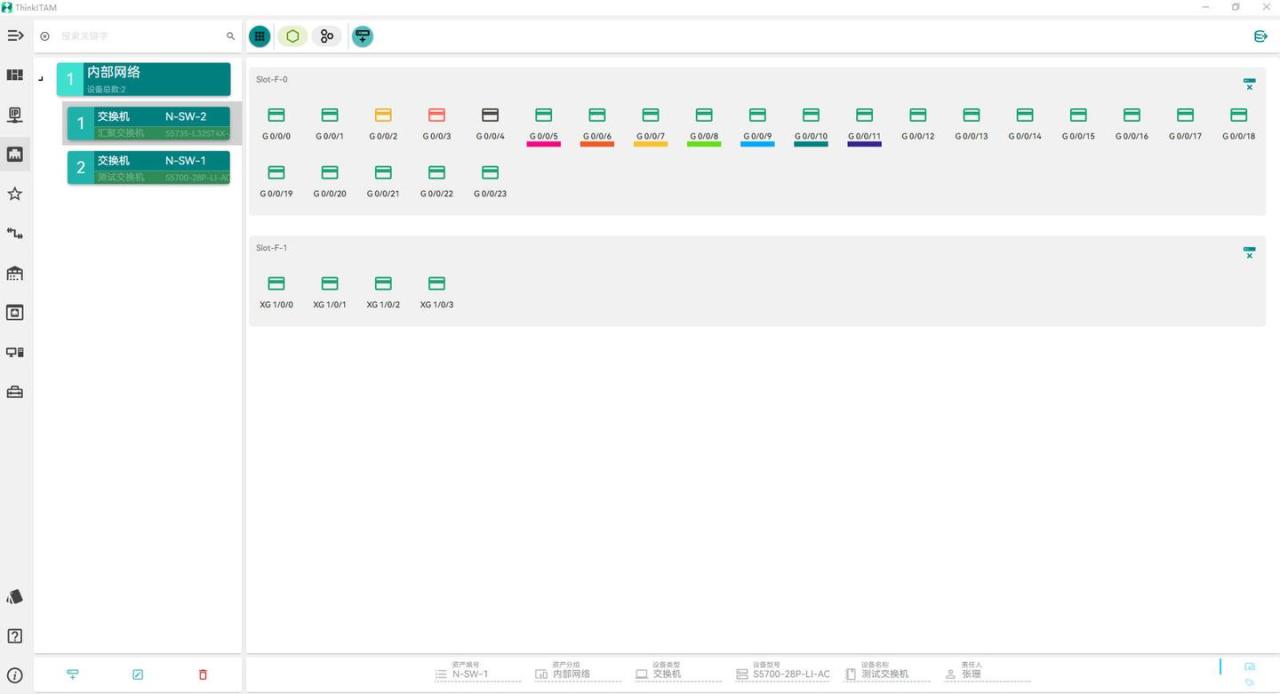The width and height of the screenshot is (1280, 694).
Task: Open the search filter options dropdown
Action: click(45, 36)
